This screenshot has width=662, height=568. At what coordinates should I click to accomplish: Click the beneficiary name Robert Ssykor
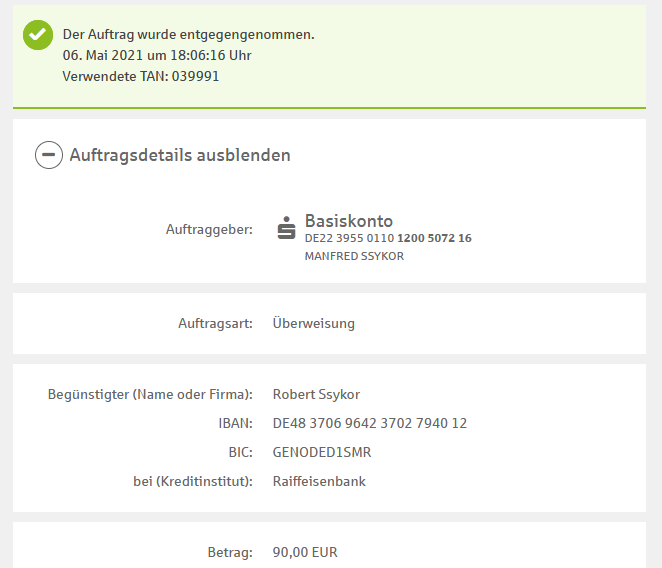click(316, 394)
